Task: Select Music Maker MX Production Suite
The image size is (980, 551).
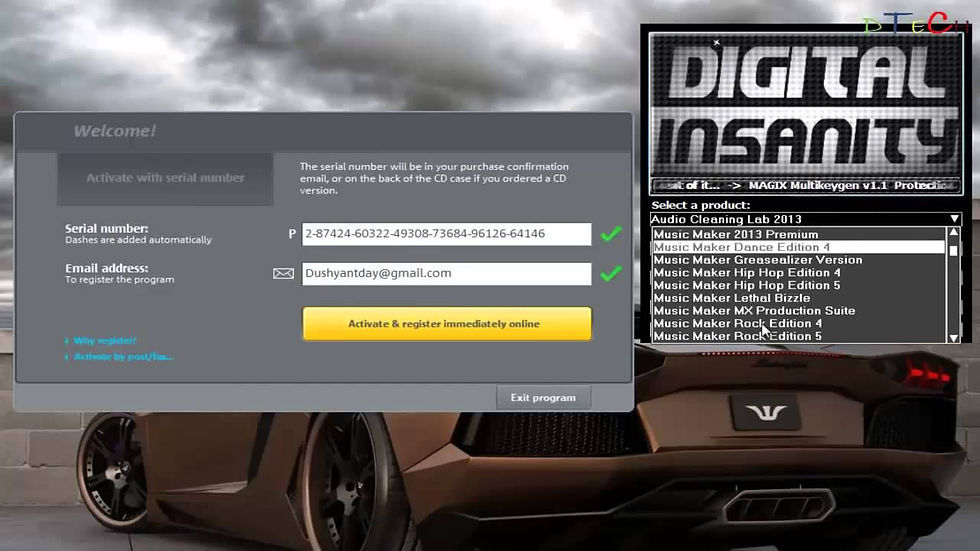Action: click(x=798, y=310)
